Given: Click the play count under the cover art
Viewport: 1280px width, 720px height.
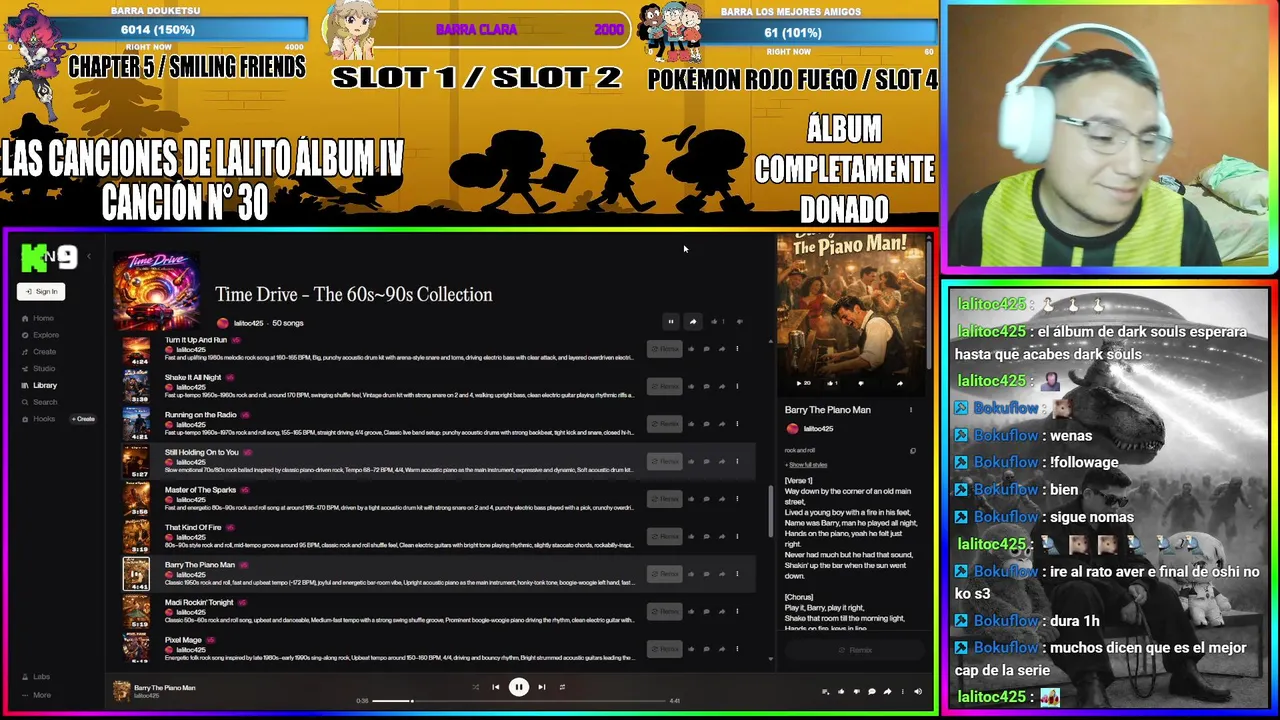Looking at the screenshot, I should pos(803,383).
